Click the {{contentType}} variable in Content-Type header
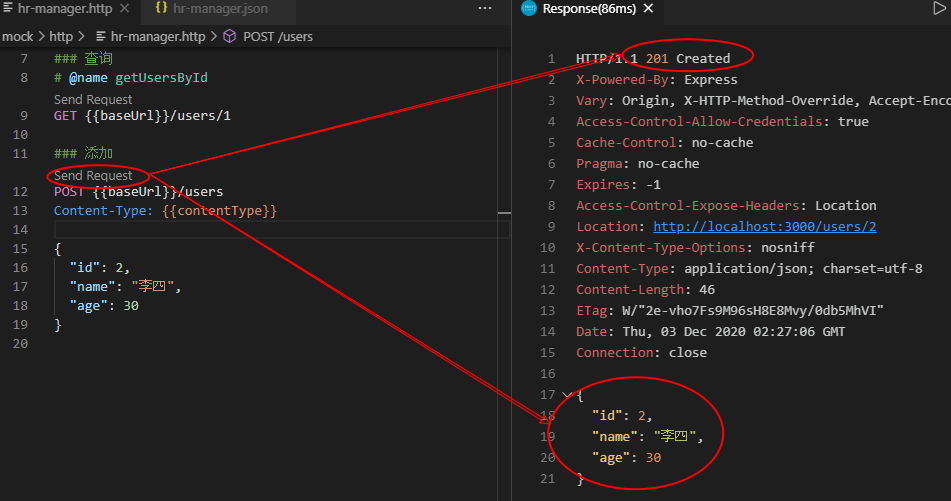The image size is (951, 501). pyautogui.click(x=219, y=211)
